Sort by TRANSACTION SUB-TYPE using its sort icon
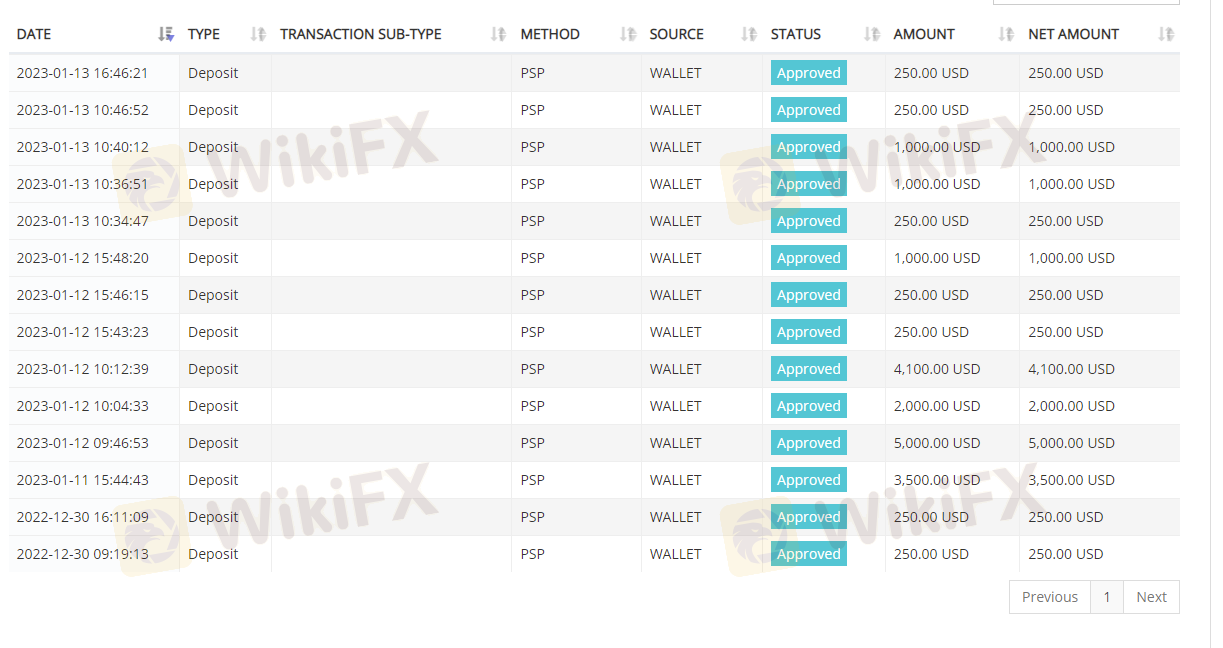The image size is (1223, 648). click(498, 34)
